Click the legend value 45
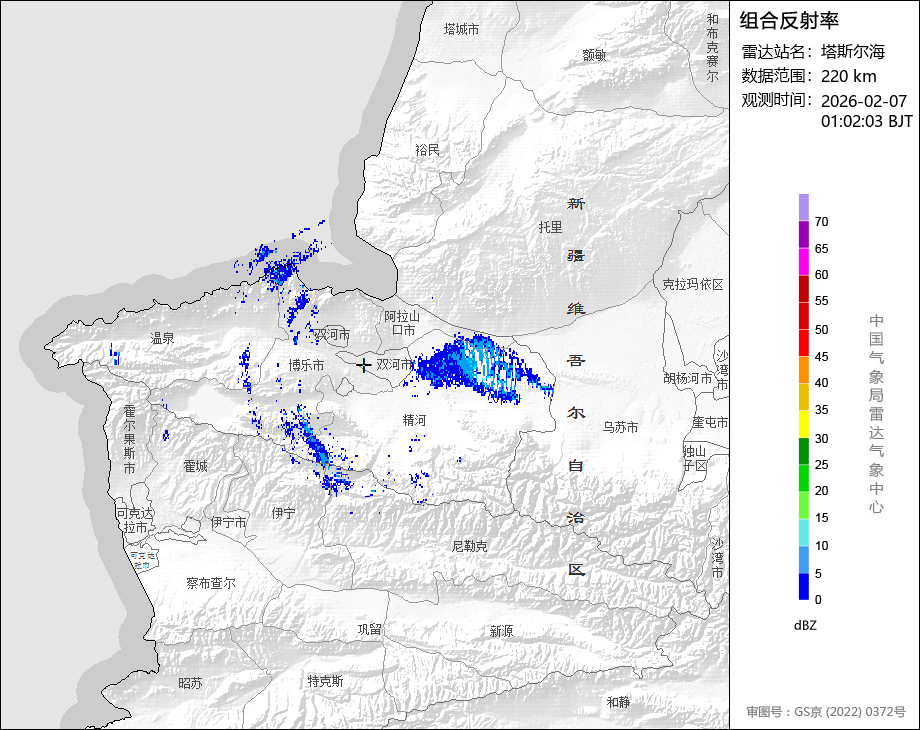920x730 pixels. point(821,357)
